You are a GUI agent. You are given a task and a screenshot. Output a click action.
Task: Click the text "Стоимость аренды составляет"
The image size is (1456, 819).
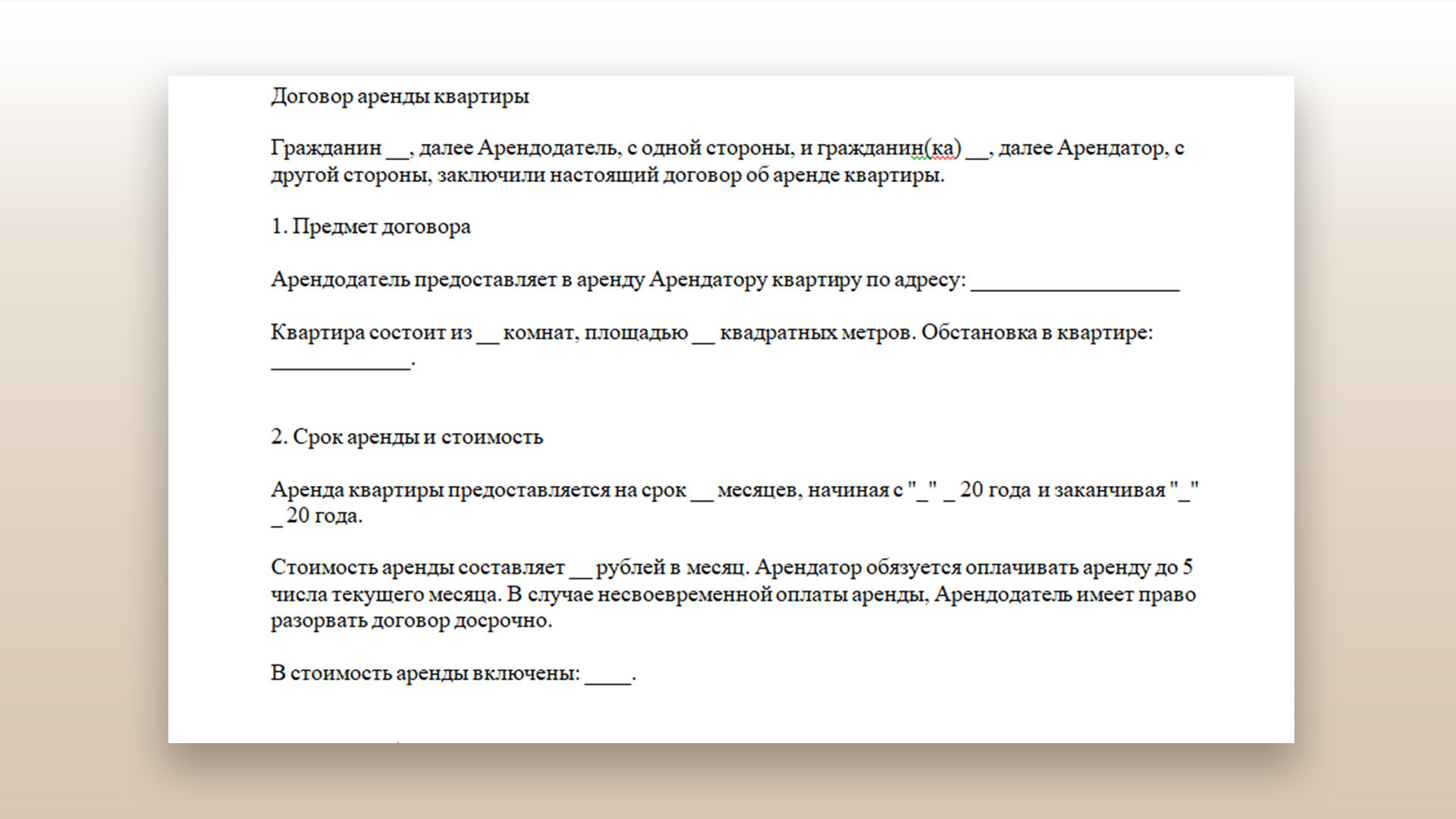(x=417, y=568)
